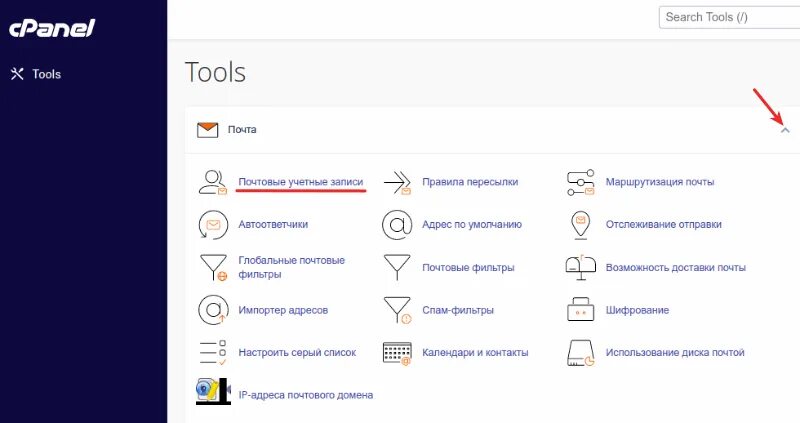Click the cPanel logo
This screenshot has height=423, width=800.
52,28
